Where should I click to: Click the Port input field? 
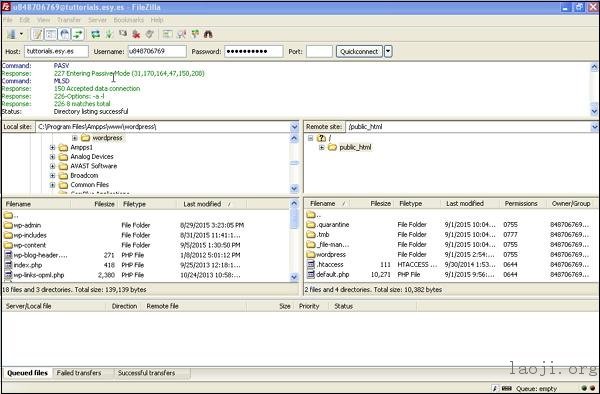tap(320, 51)
